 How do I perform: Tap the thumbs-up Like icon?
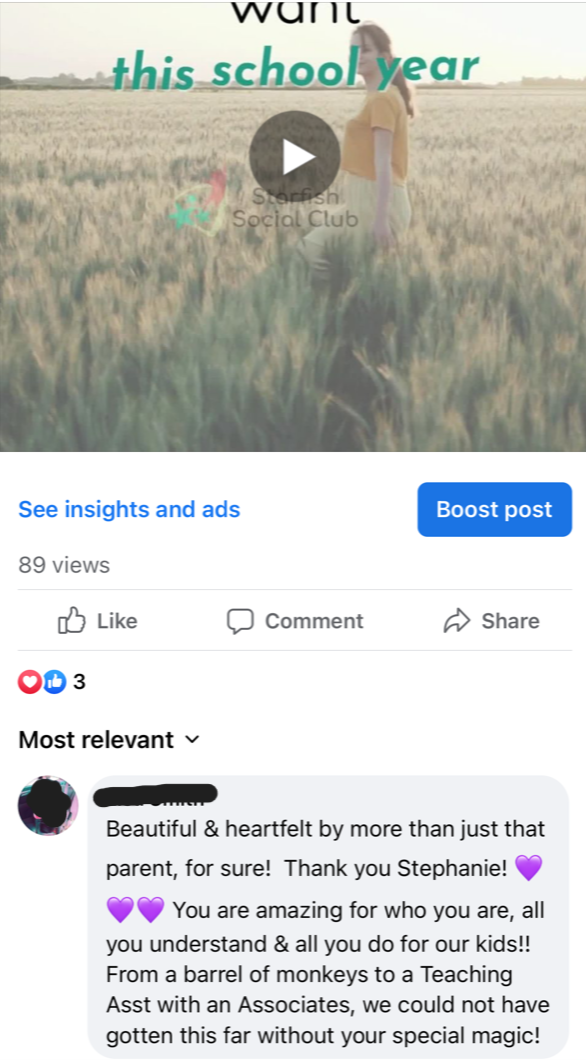pos(72,620)
